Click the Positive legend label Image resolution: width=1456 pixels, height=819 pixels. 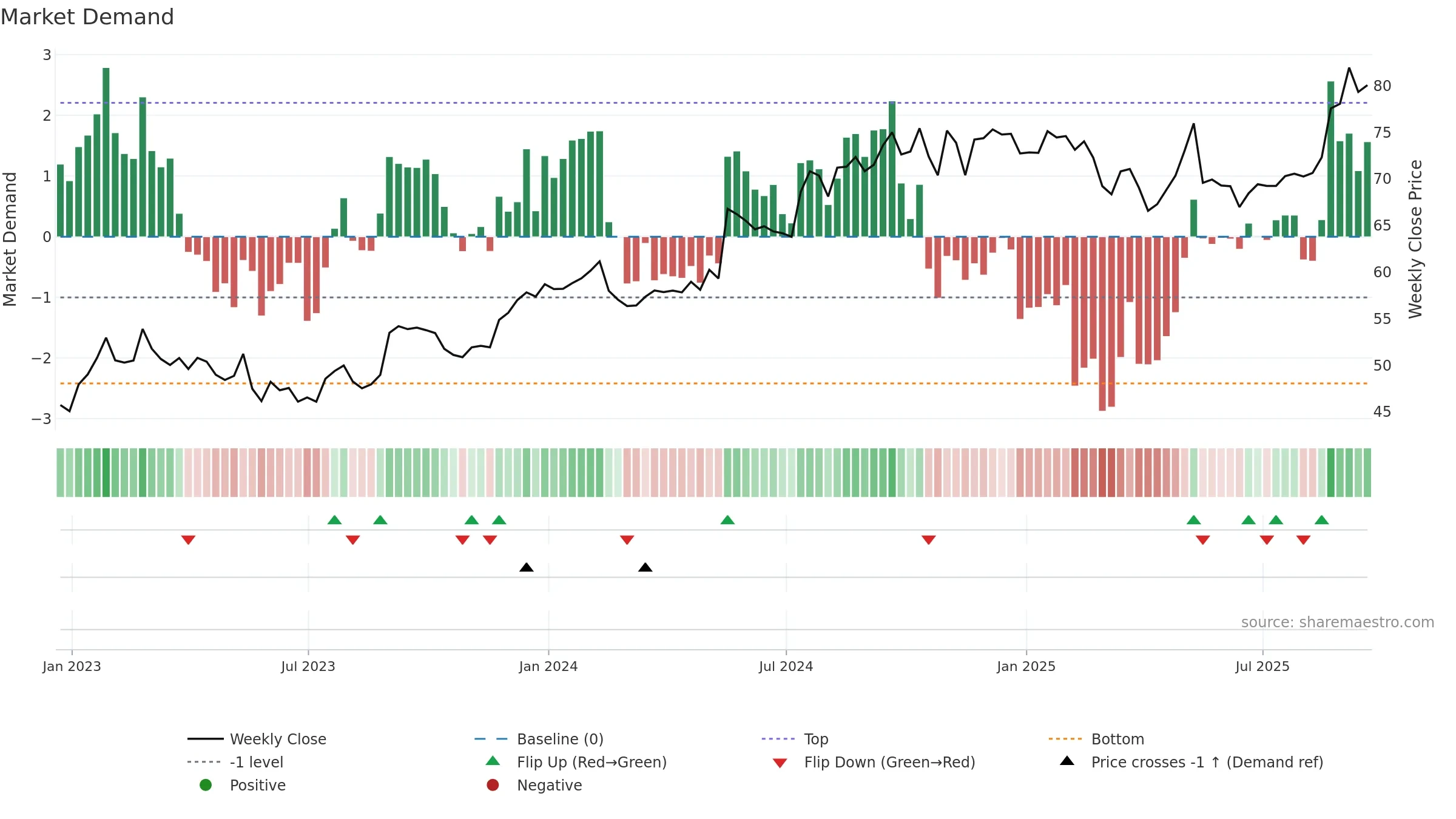coord(257,785)
